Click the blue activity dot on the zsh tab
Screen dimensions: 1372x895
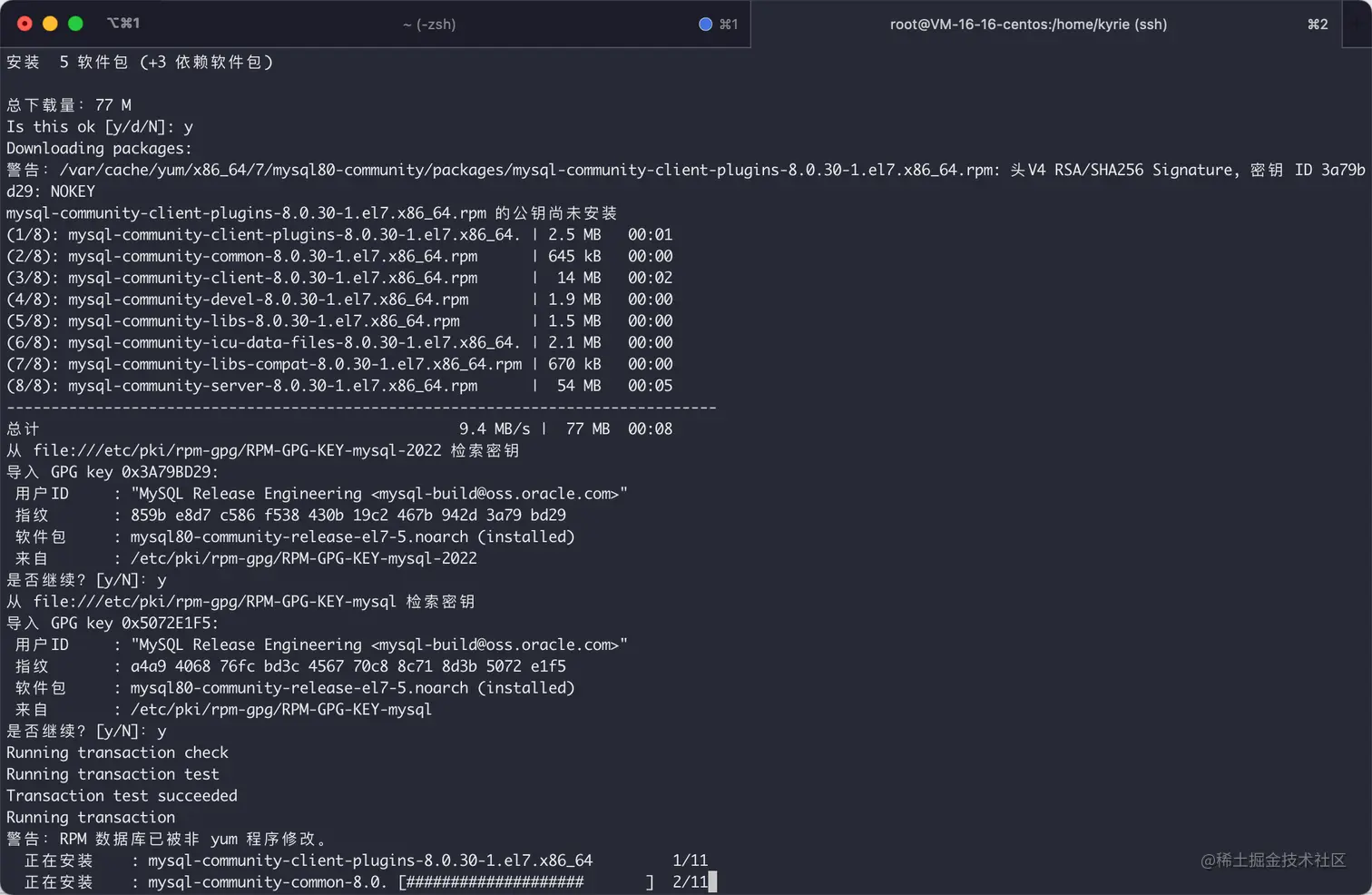tap(705, 25)
